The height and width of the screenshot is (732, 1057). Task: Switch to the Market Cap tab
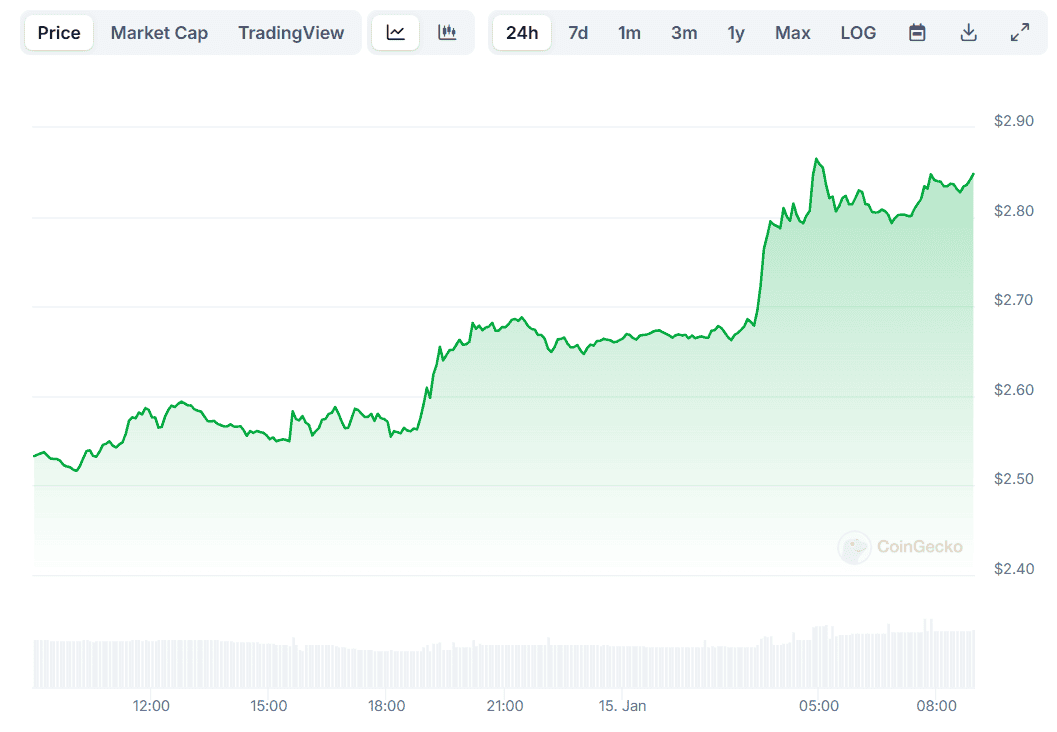pyautogui.click(x=159, y=33)
